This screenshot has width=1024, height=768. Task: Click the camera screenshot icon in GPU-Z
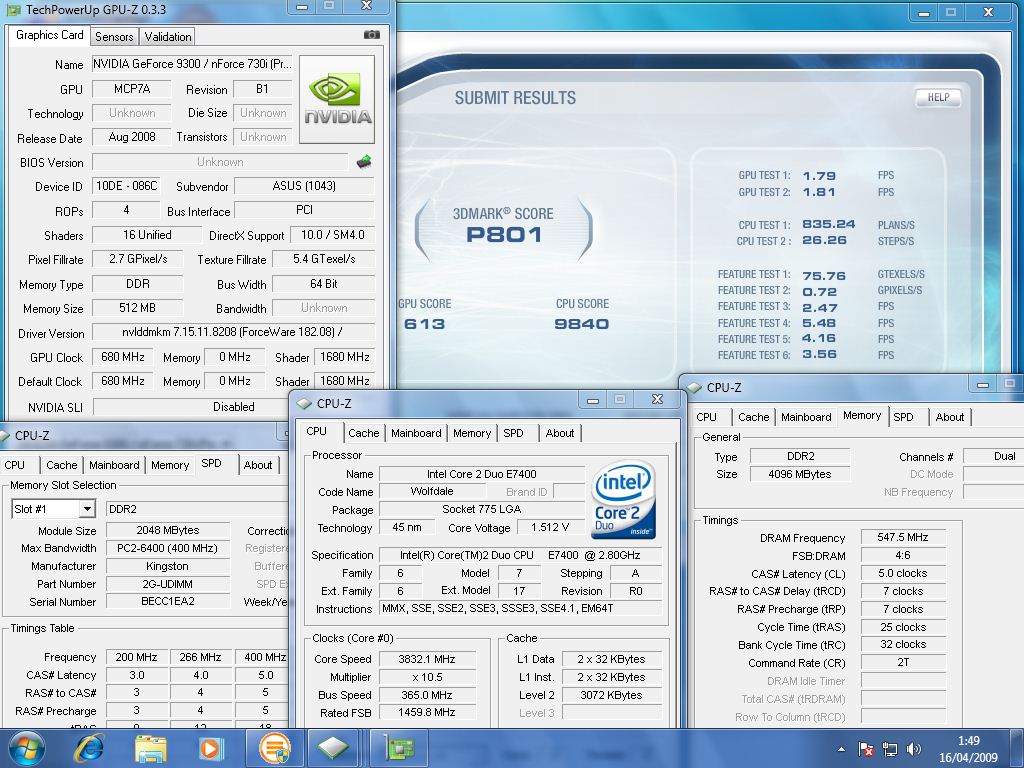click(372, 35)
